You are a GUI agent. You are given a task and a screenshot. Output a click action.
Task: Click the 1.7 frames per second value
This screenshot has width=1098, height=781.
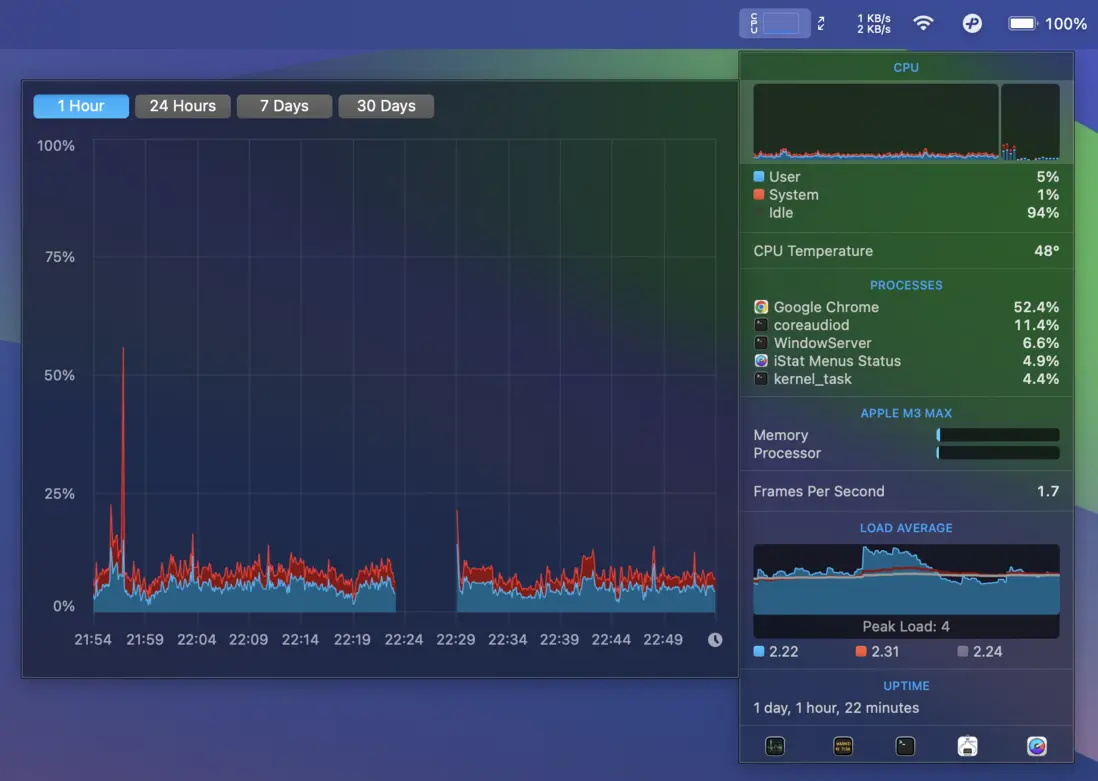pos(1048,491)
